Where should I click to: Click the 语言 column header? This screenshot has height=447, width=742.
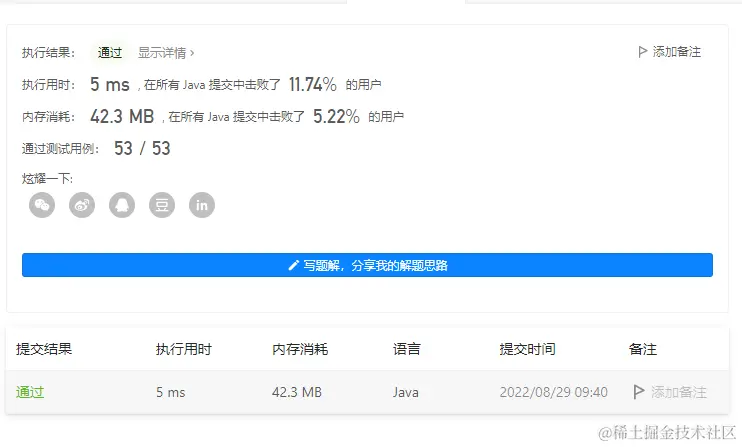406,349
